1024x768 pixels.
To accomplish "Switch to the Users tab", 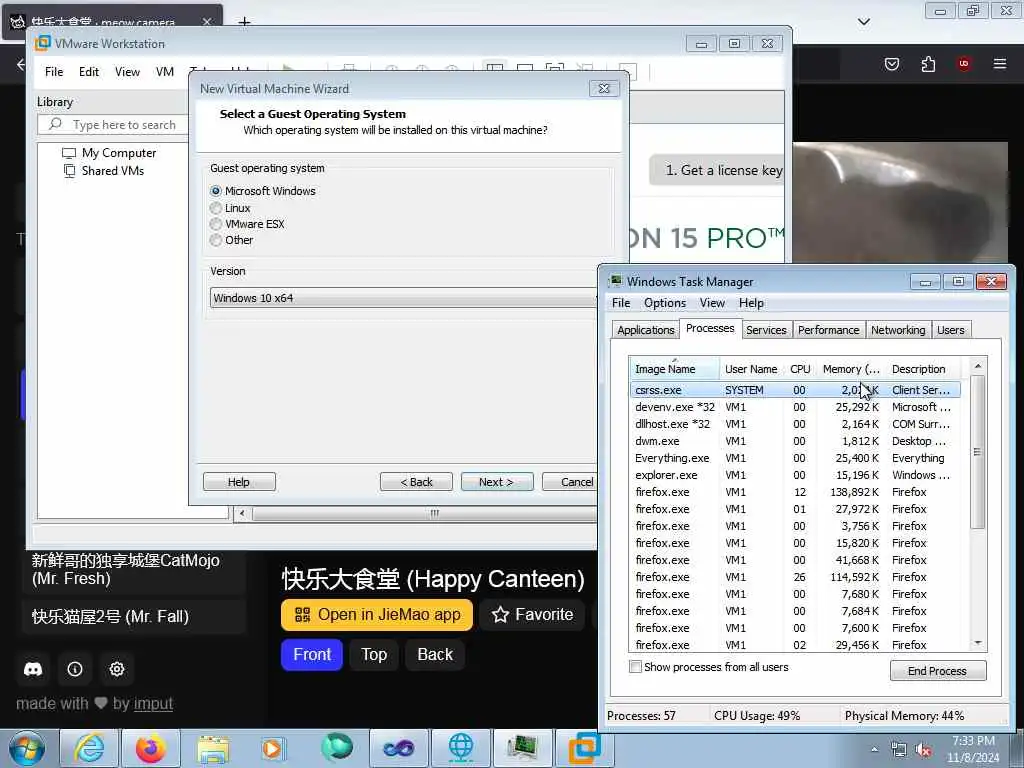I will tap(950, 330).
